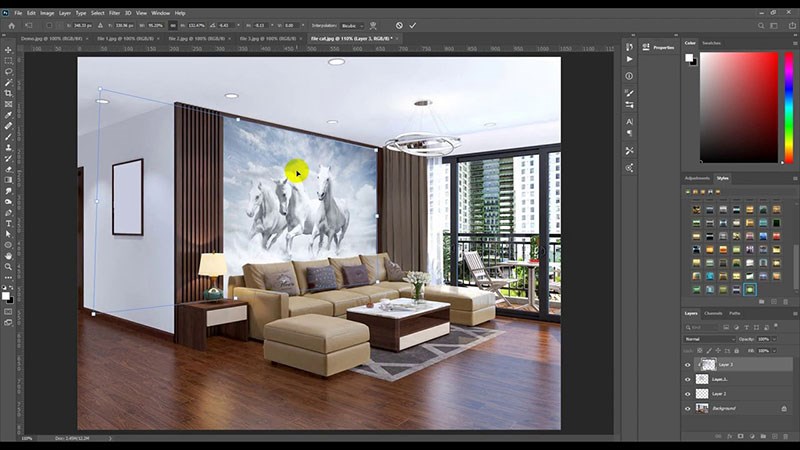Image resolution: width=800 pixels, height=450 pixels.
Task: Toggle the lock position option
Action: click(718, 351)
